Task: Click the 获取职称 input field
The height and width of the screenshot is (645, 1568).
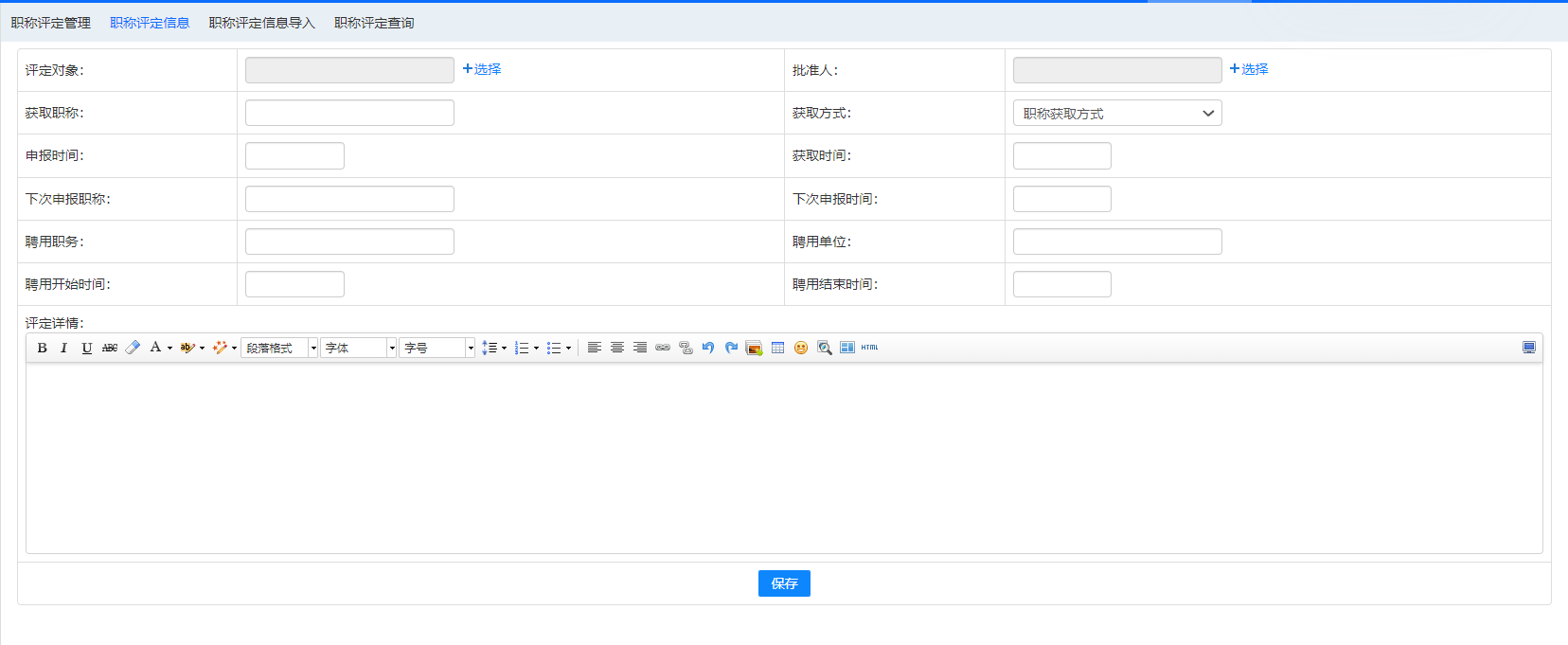Action: pyautogui.click(x=349, y=113)
